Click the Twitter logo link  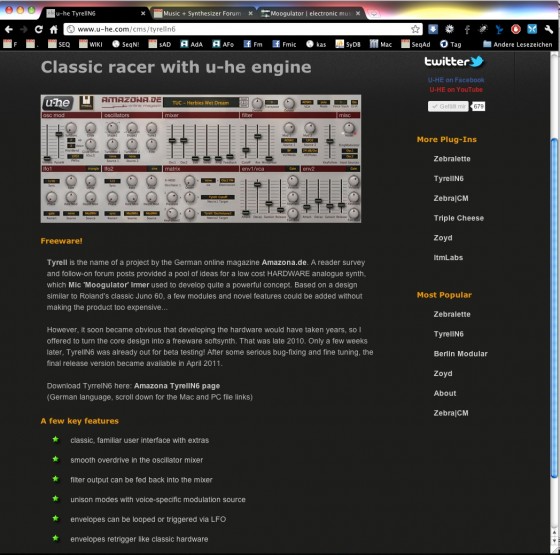coord(454,61)
